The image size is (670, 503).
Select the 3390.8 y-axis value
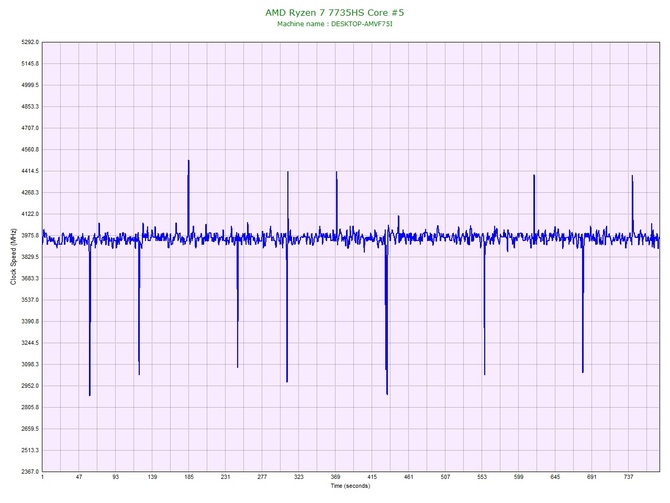[30, 321]
